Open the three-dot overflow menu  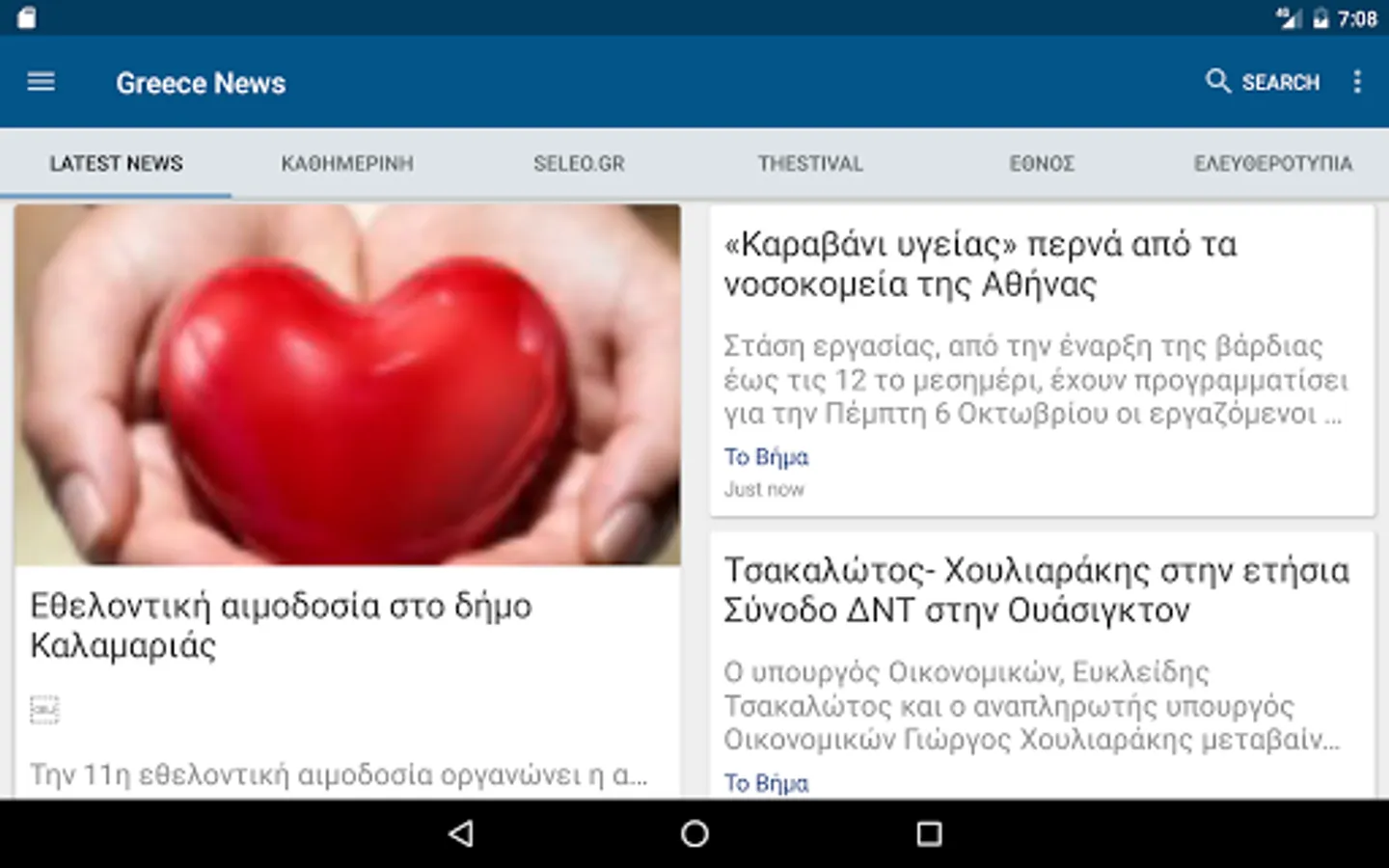click(x=1357, y=81)
